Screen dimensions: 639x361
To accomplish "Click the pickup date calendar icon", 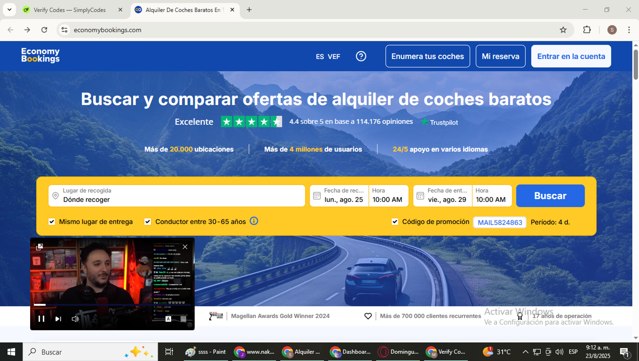I will 317,196.
